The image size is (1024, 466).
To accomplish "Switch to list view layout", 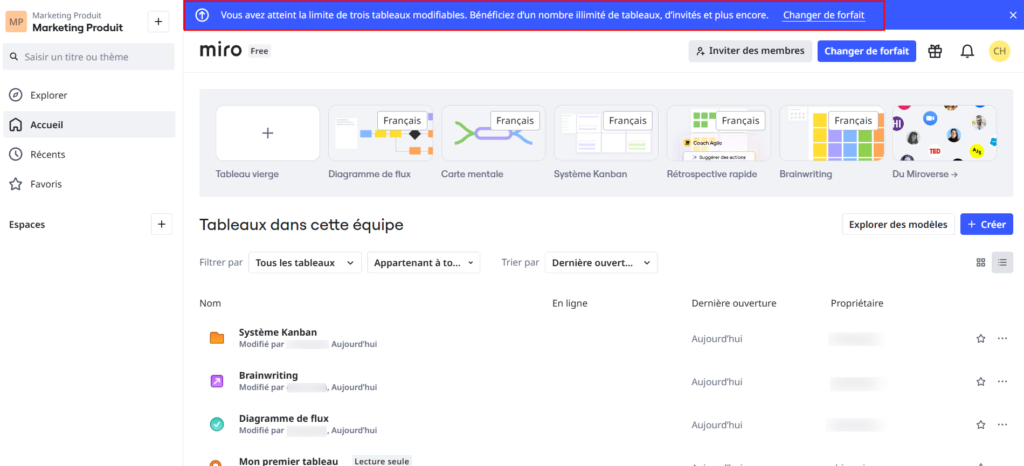I will (1002, 263).
